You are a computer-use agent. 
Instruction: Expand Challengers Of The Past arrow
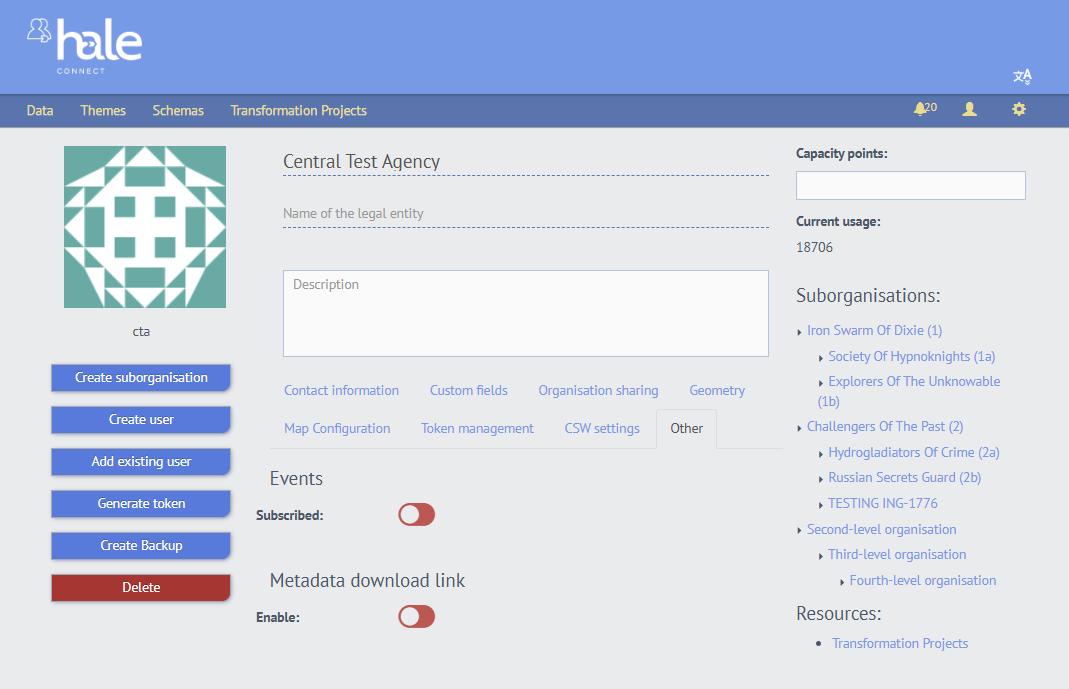point(800,428)
